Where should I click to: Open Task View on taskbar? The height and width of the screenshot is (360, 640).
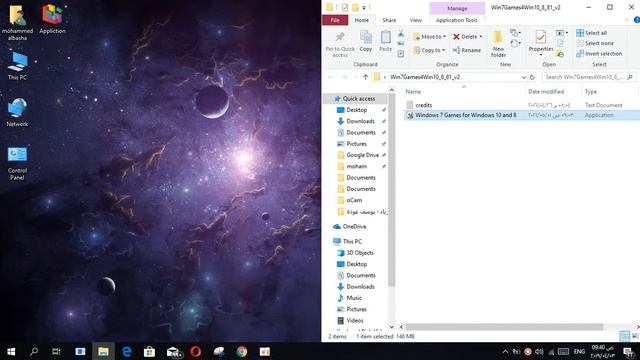(56, 351)
